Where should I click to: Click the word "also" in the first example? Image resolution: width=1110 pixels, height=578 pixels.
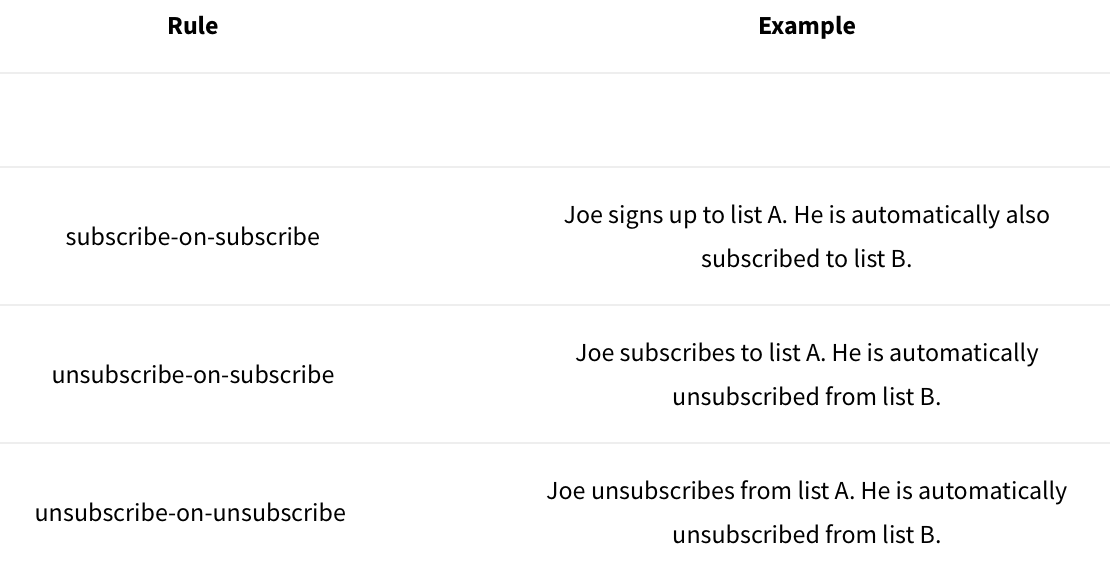(x=1027, y=215)
